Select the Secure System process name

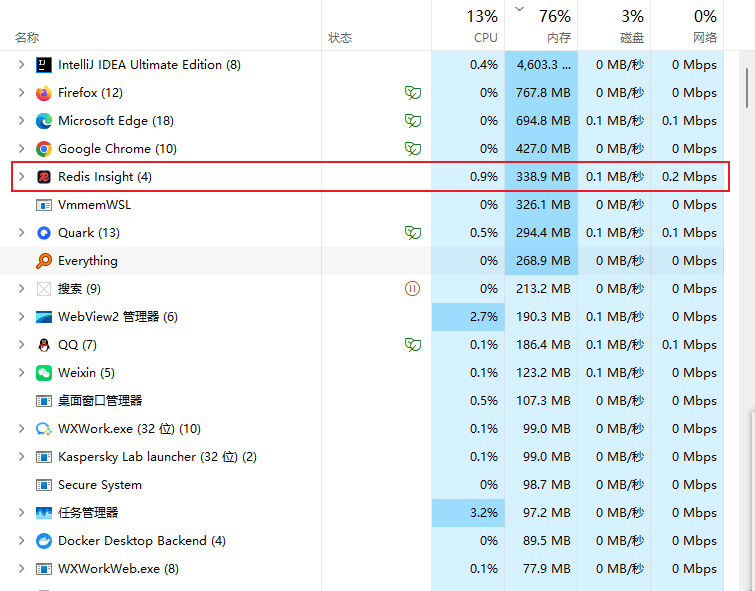click(100, 485)
